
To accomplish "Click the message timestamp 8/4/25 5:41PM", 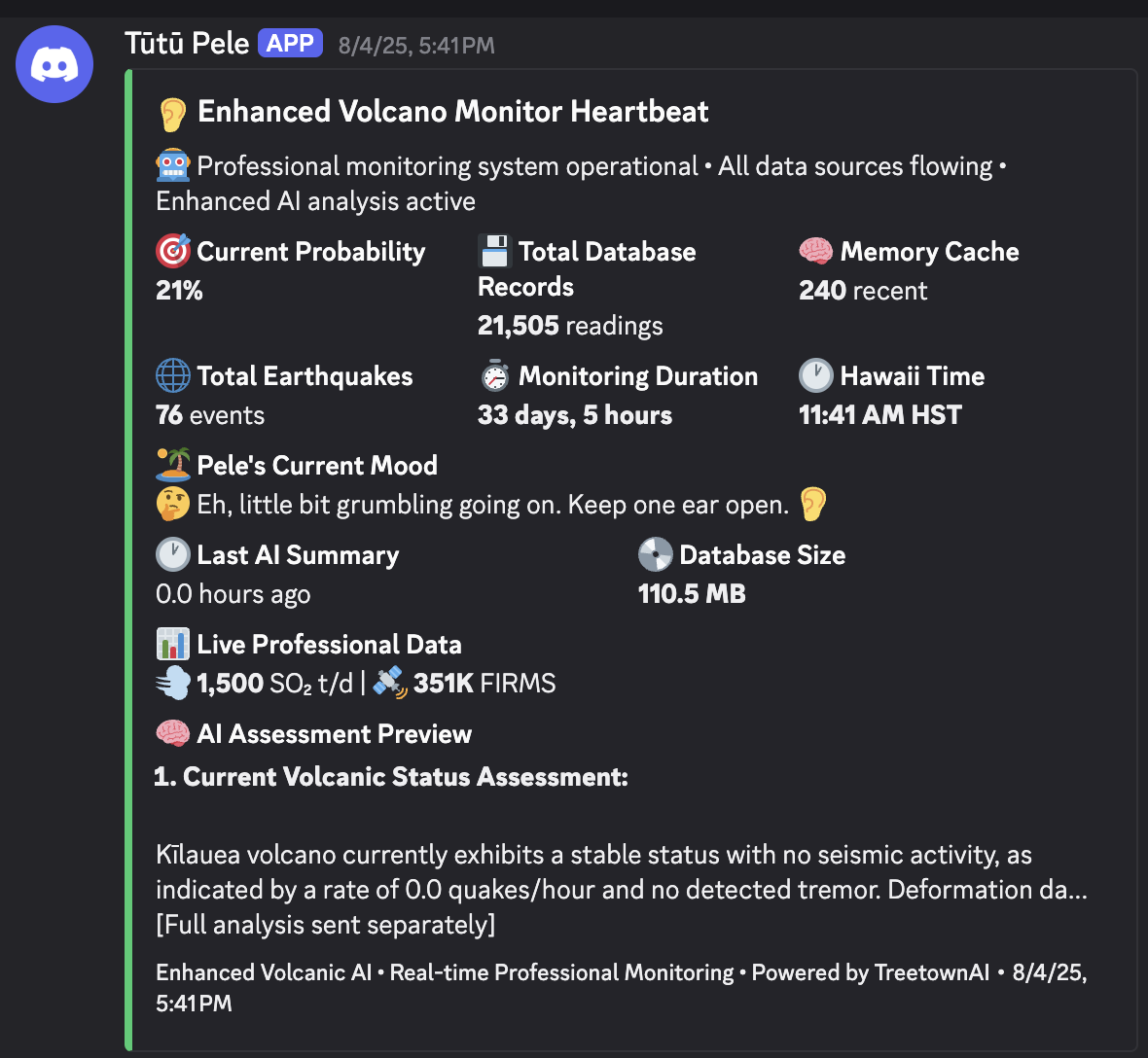I will 416,44.
